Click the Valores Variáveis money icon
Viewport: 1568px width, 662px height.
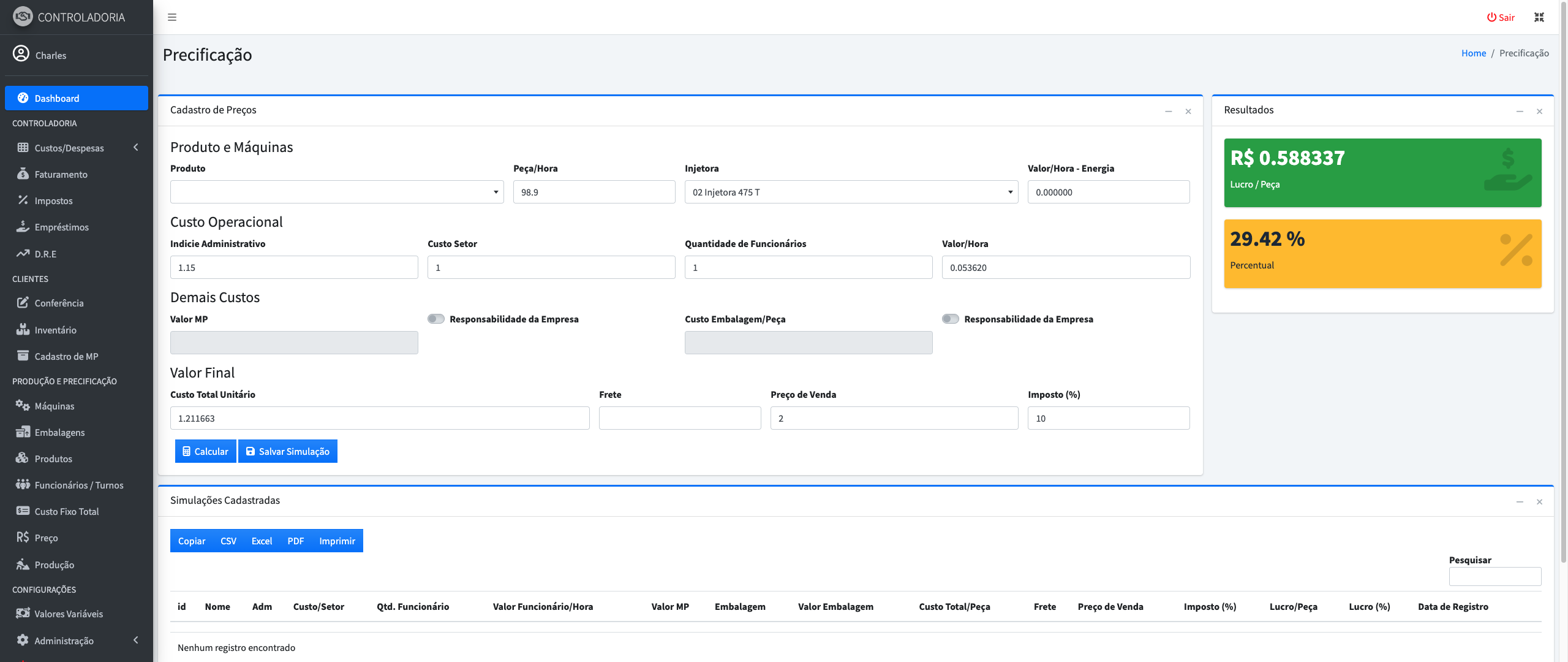tap(23, 614)
